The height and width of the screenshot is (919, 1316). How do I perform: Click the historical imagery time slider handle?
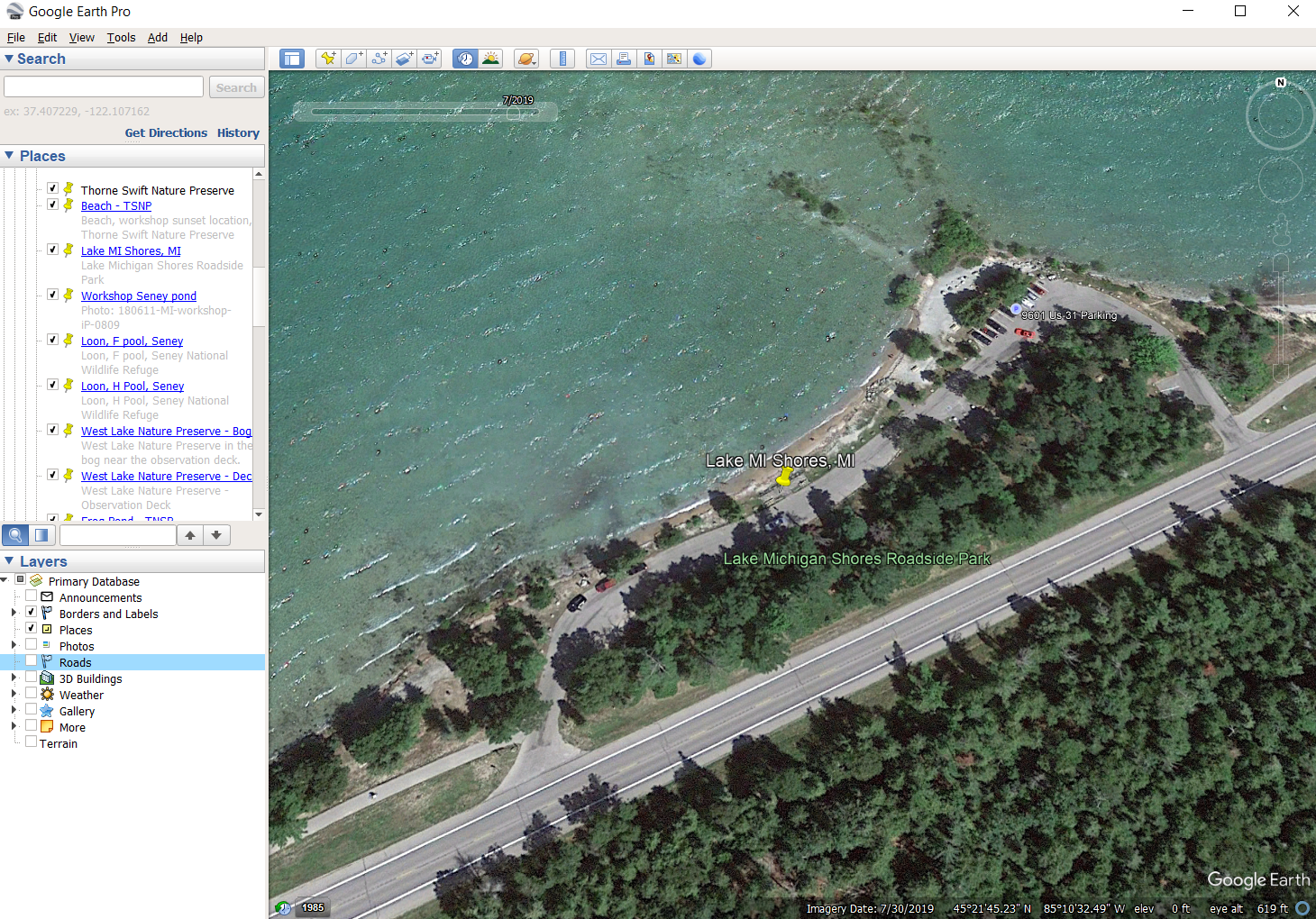513,114
